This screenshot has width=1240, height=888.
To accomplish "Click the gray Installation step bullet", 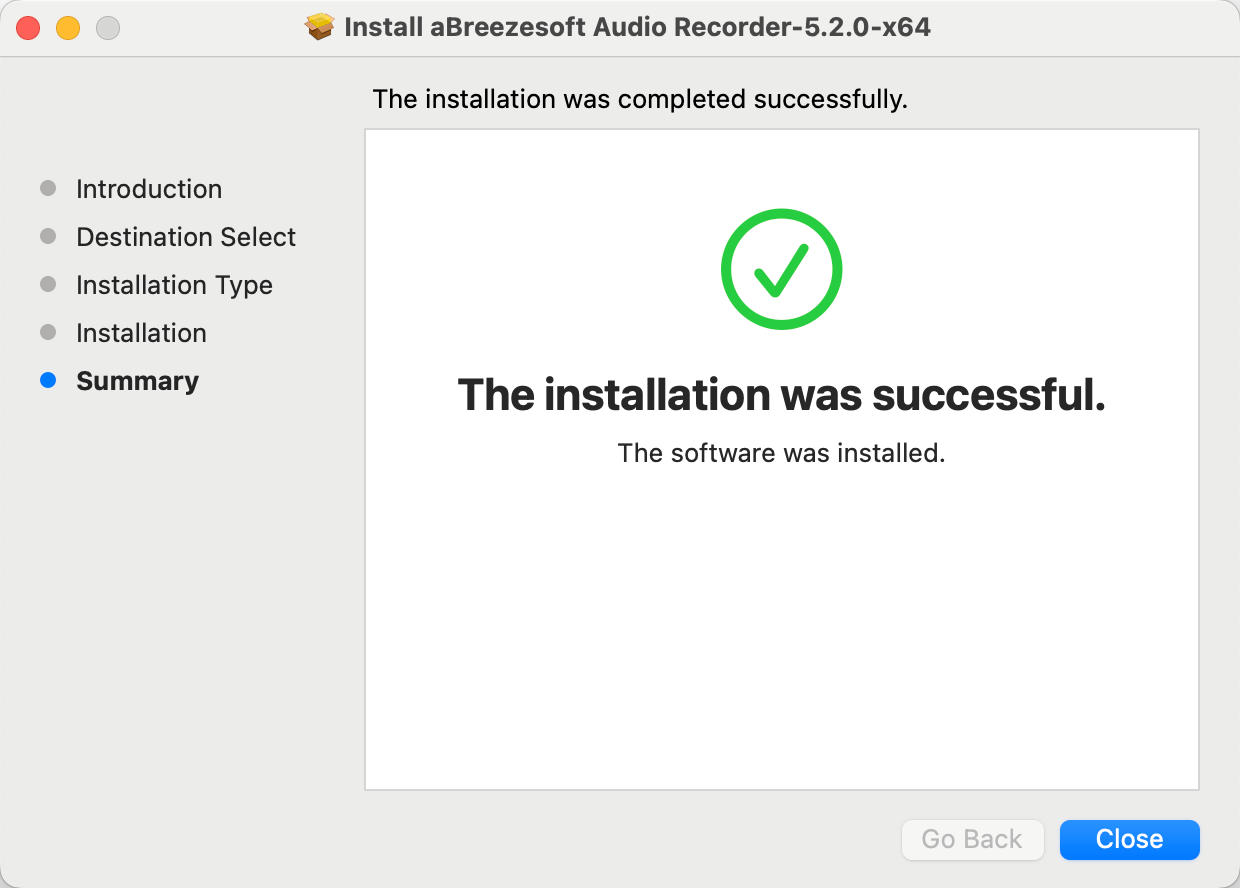I will click(47, 332).
